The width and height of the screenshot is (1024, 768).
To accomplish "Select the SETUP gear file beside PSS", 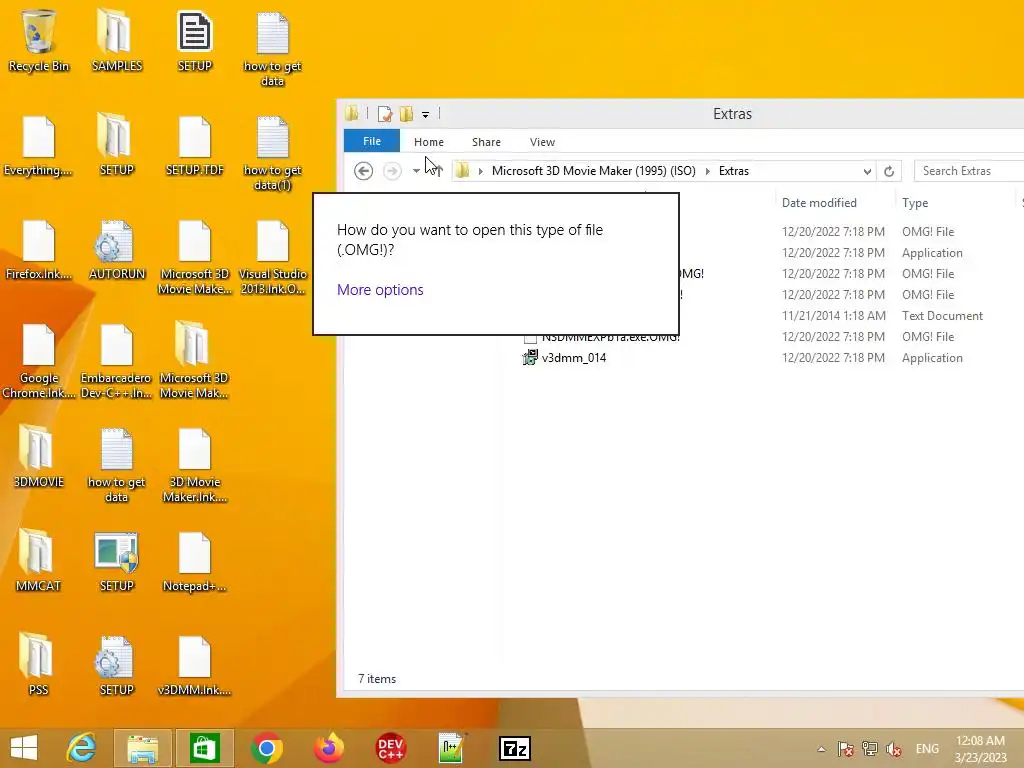I will tap(116, 665).
